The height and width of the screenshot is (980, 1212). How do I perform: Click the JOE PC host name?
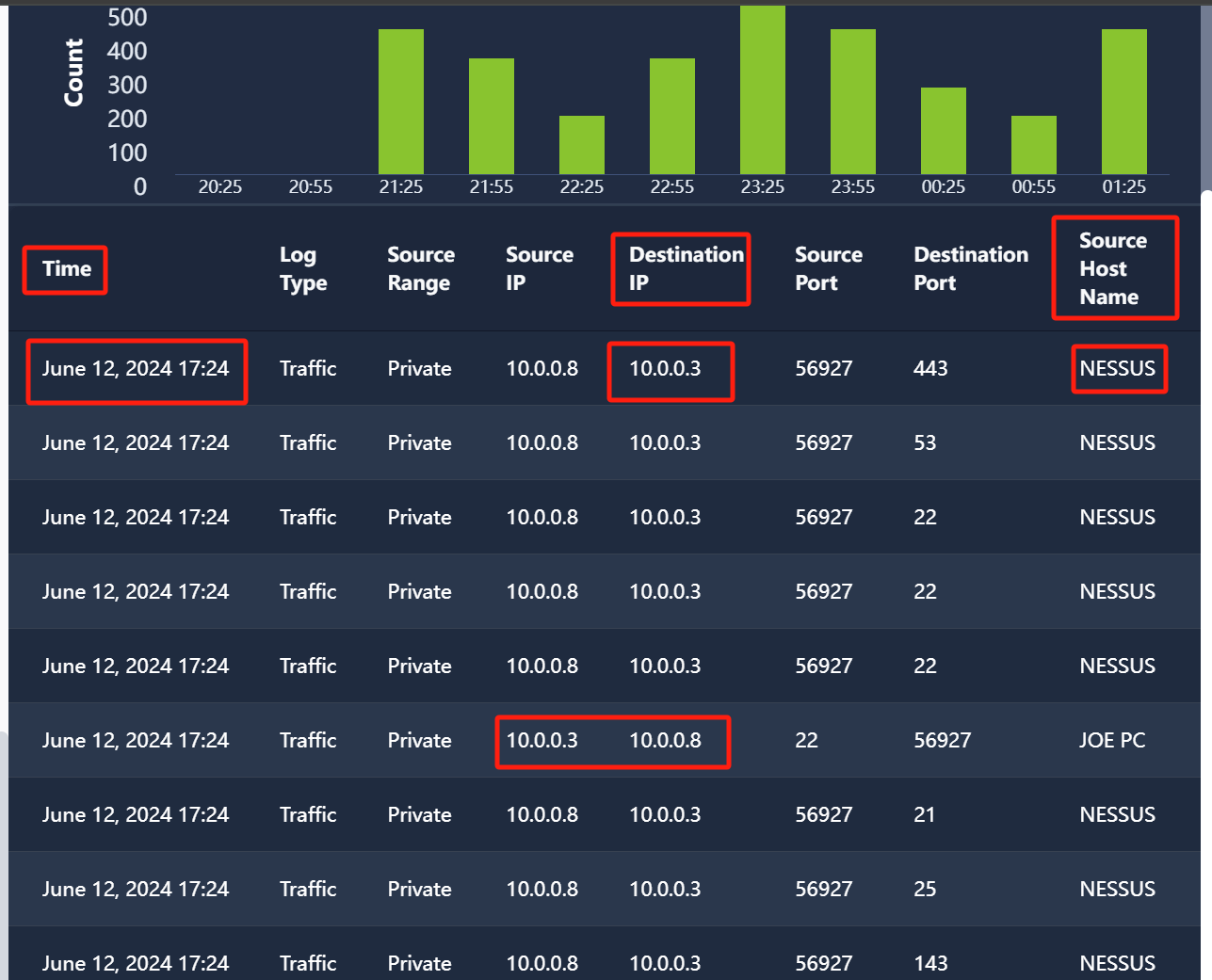(1112, 741)
